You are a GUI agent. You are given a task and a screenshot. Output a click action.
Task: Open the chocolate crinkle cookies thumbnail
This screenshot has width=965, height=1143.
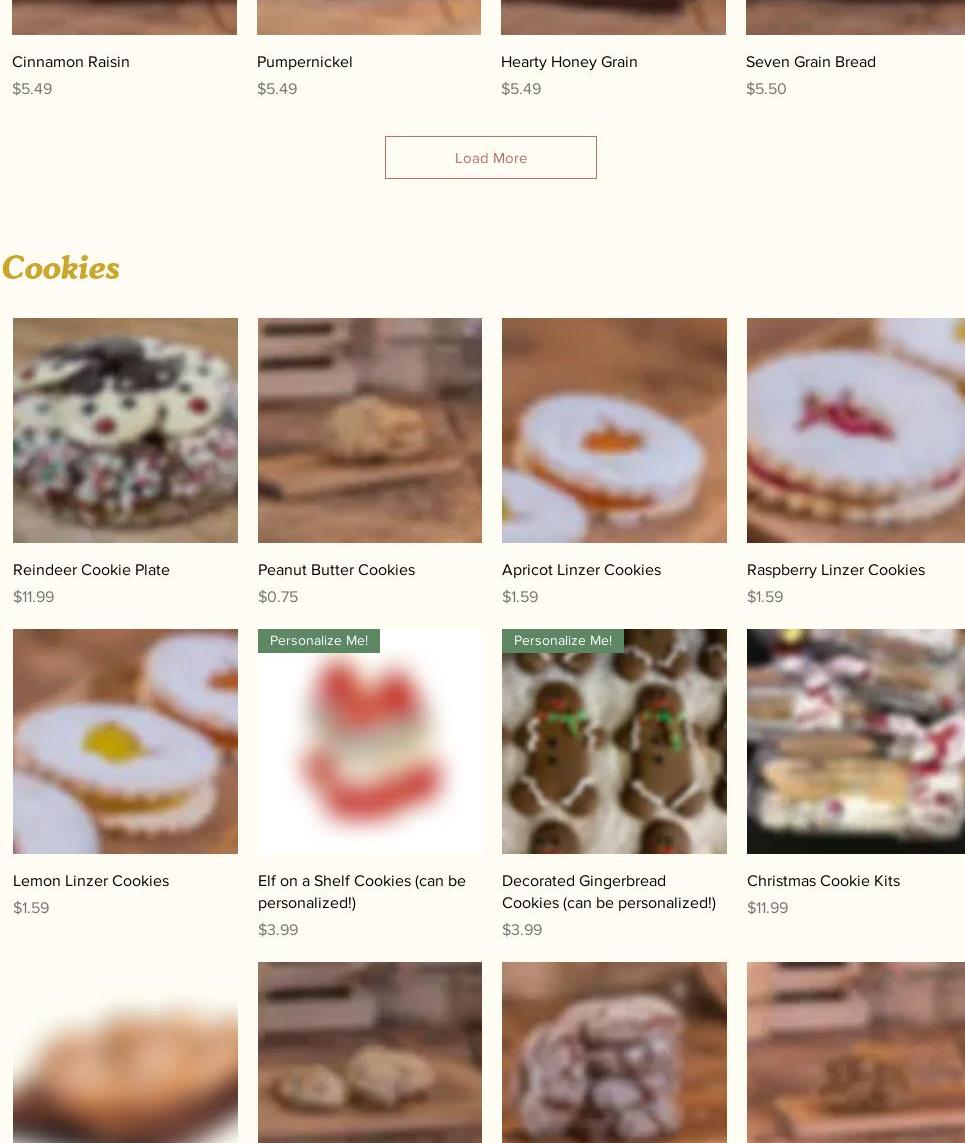[x=614, y=1053]
